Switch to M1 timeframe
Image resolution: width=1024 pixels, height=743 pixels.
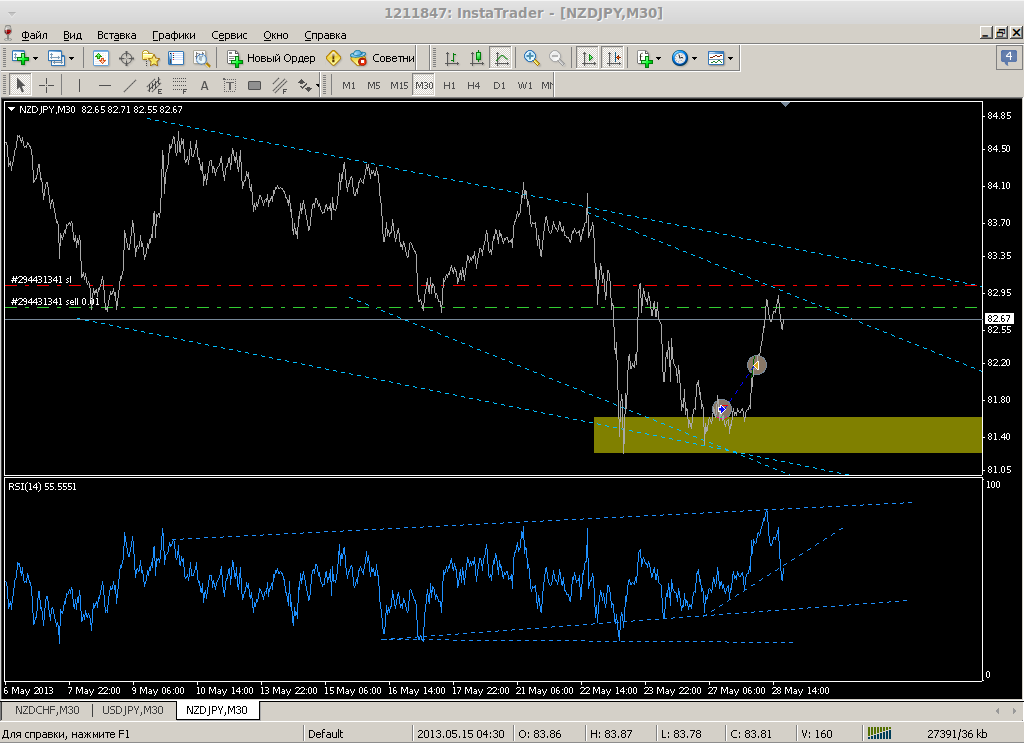coord(349,86)
